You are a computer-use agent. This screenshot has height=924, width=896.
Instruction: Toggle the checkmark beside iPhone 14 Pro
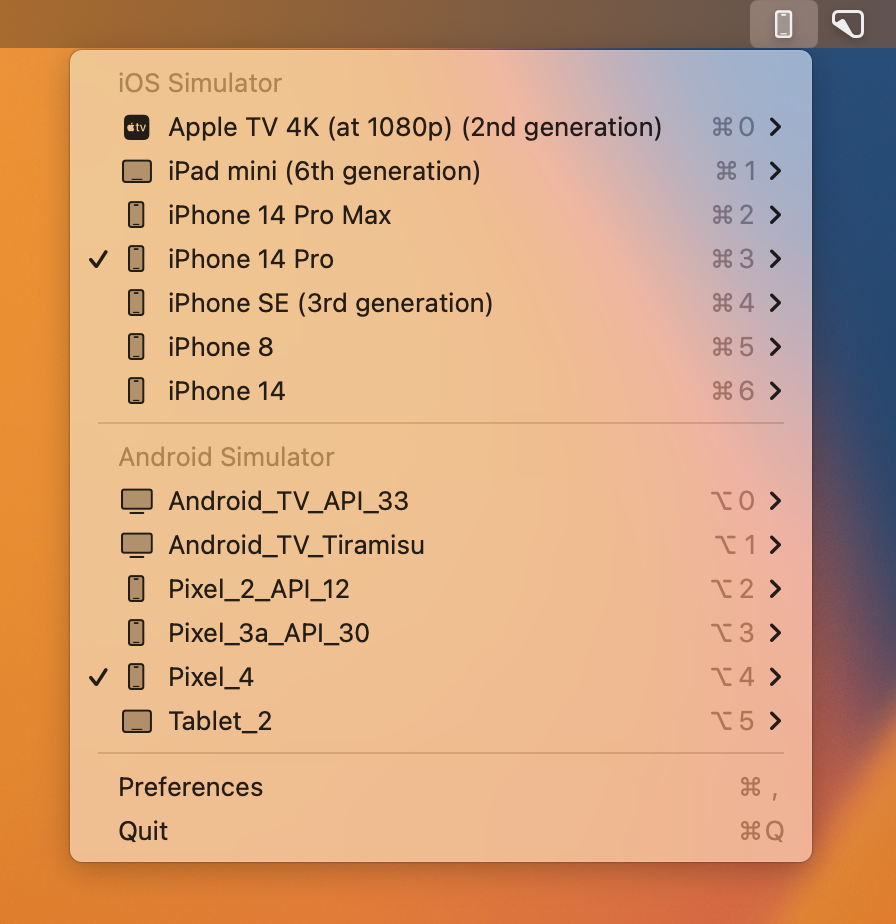(x=98, y=260)
